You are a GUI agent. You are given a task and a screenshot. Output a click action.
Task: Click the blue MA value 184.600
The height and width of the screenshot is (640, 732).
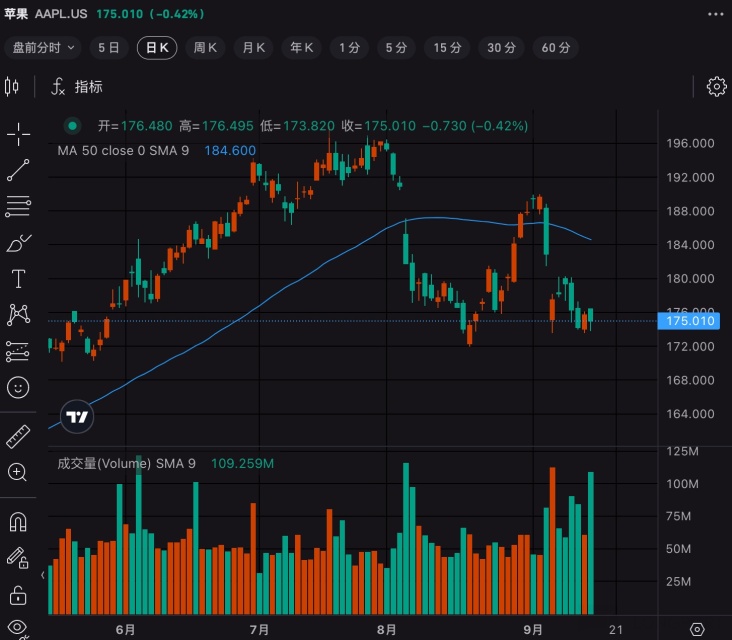pyautogui.click(x=230, y=150)
